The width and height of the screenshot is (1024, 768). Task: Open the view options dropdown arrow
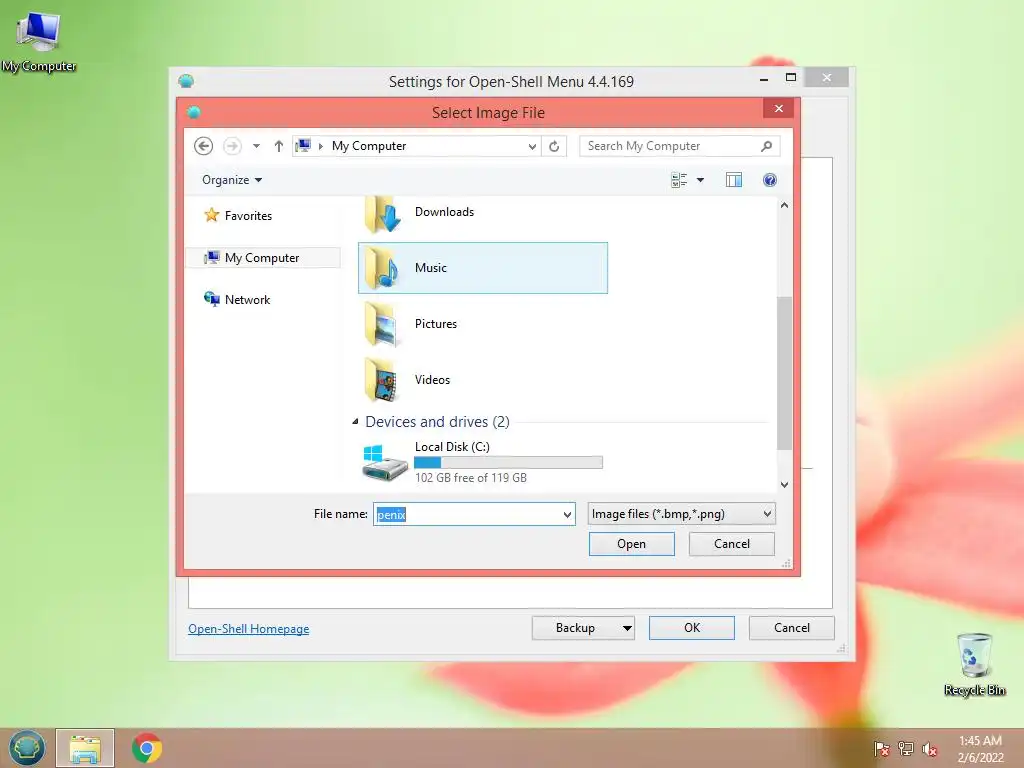coord(700,180)
